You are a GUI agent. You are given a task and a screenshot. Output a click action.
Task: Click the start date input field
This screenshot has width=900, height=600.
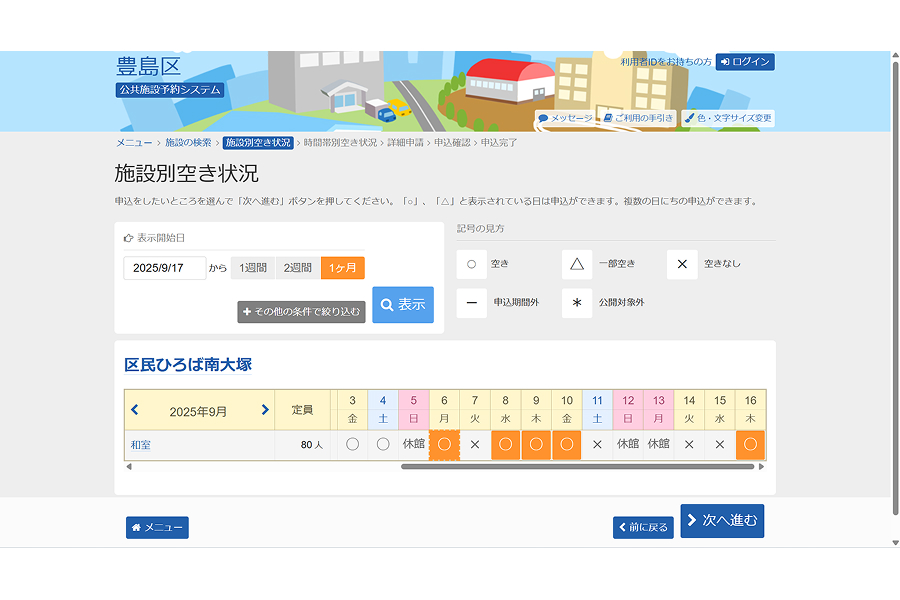[x=164, y=268]
